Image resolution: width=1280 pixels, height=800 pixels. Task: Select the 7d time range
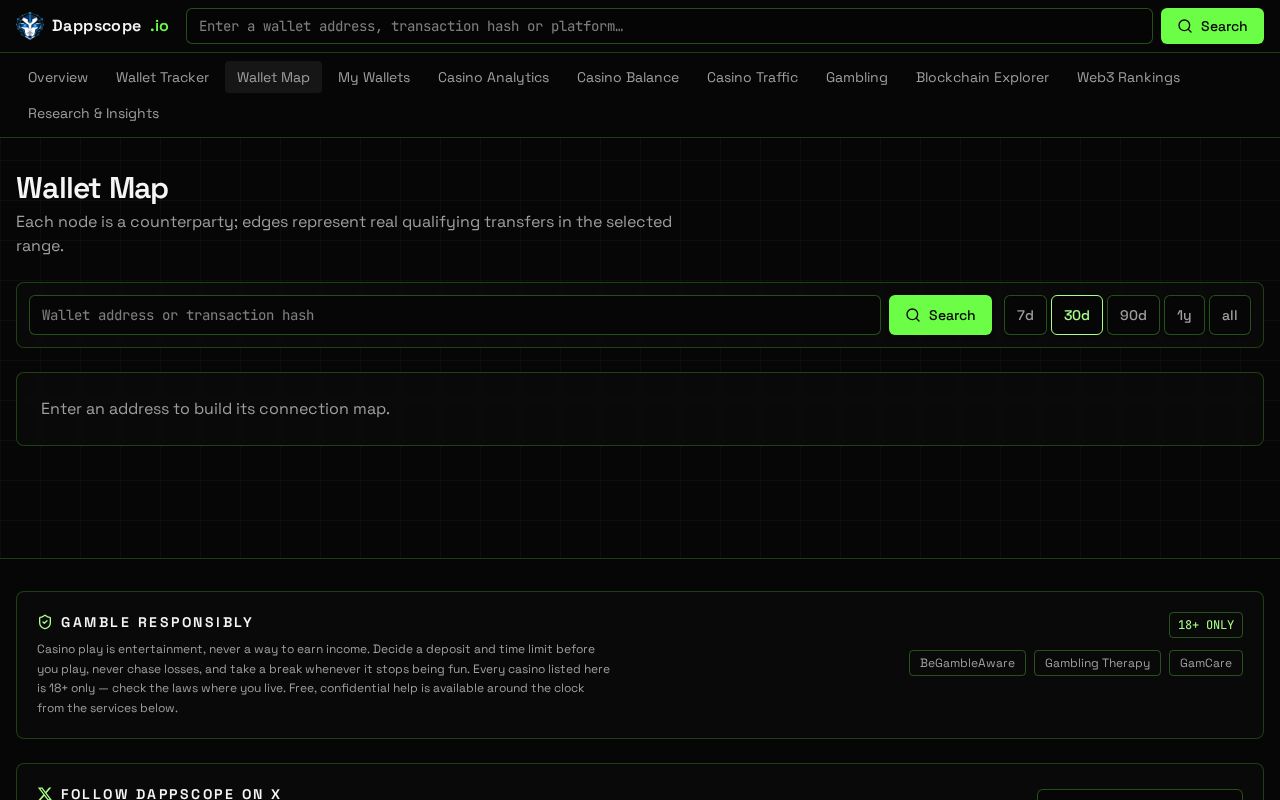coord(1025,315)
